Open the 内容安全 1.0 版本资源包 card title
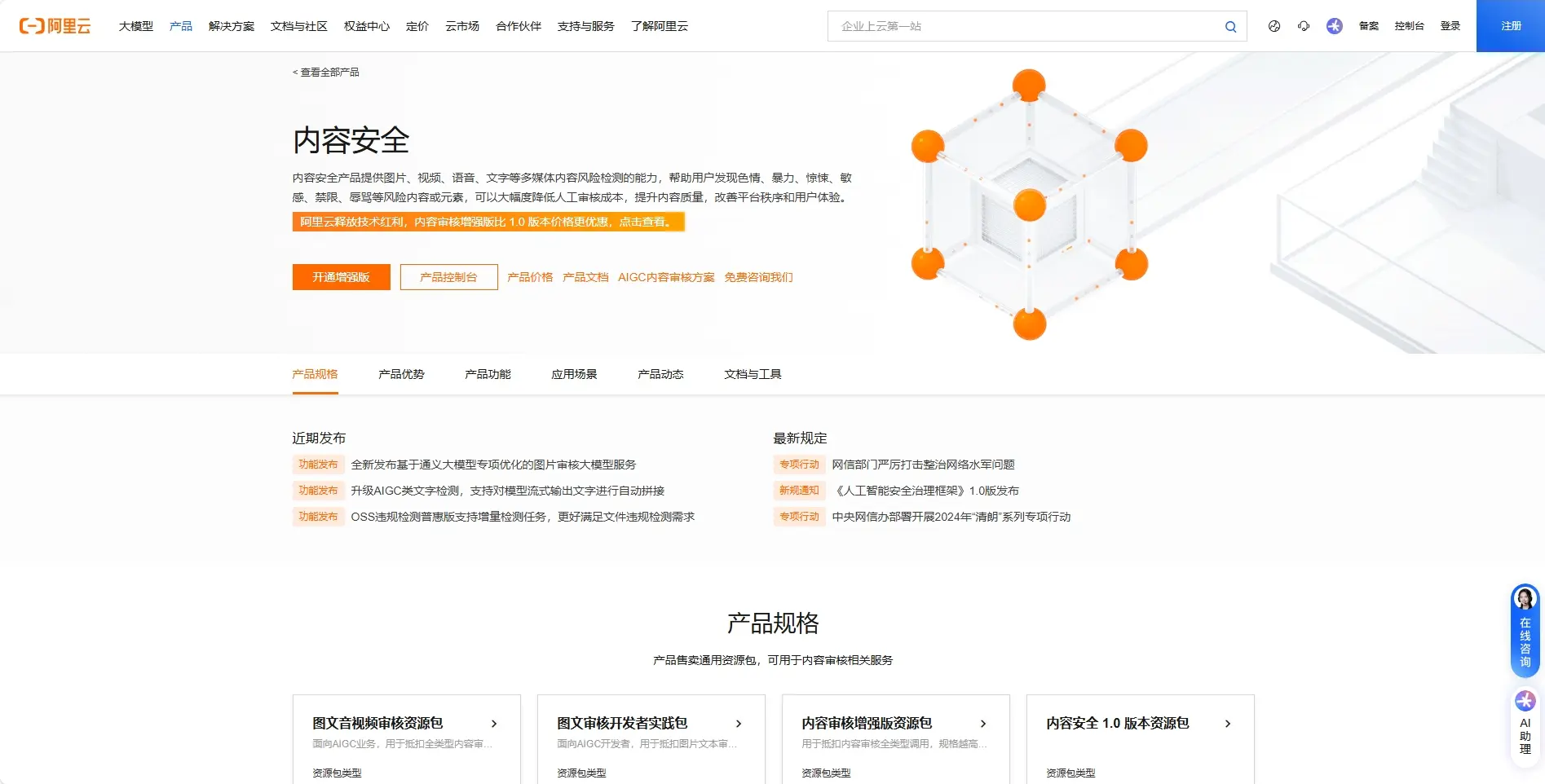 pos(1118,723)
